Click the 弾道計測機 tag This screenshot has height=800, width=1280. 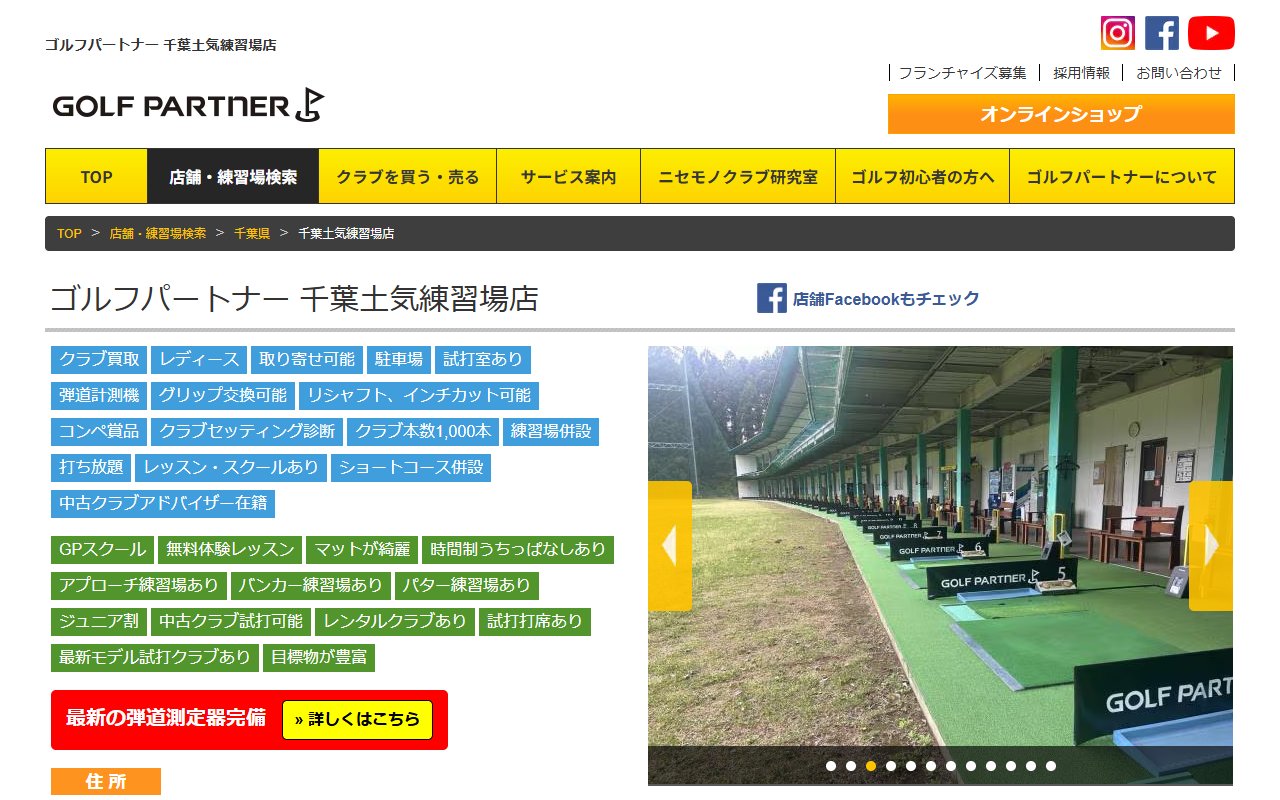point(99,396)
